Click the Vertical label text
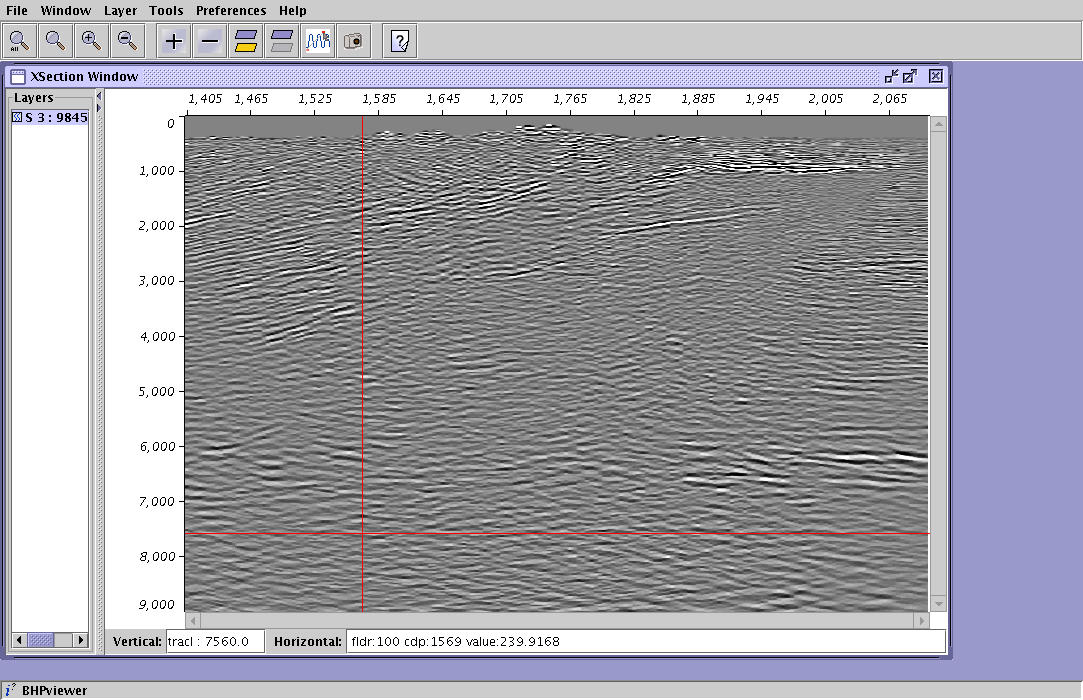Image resolution: width=1083 pixels, height=700 pixels. point(137,641)
